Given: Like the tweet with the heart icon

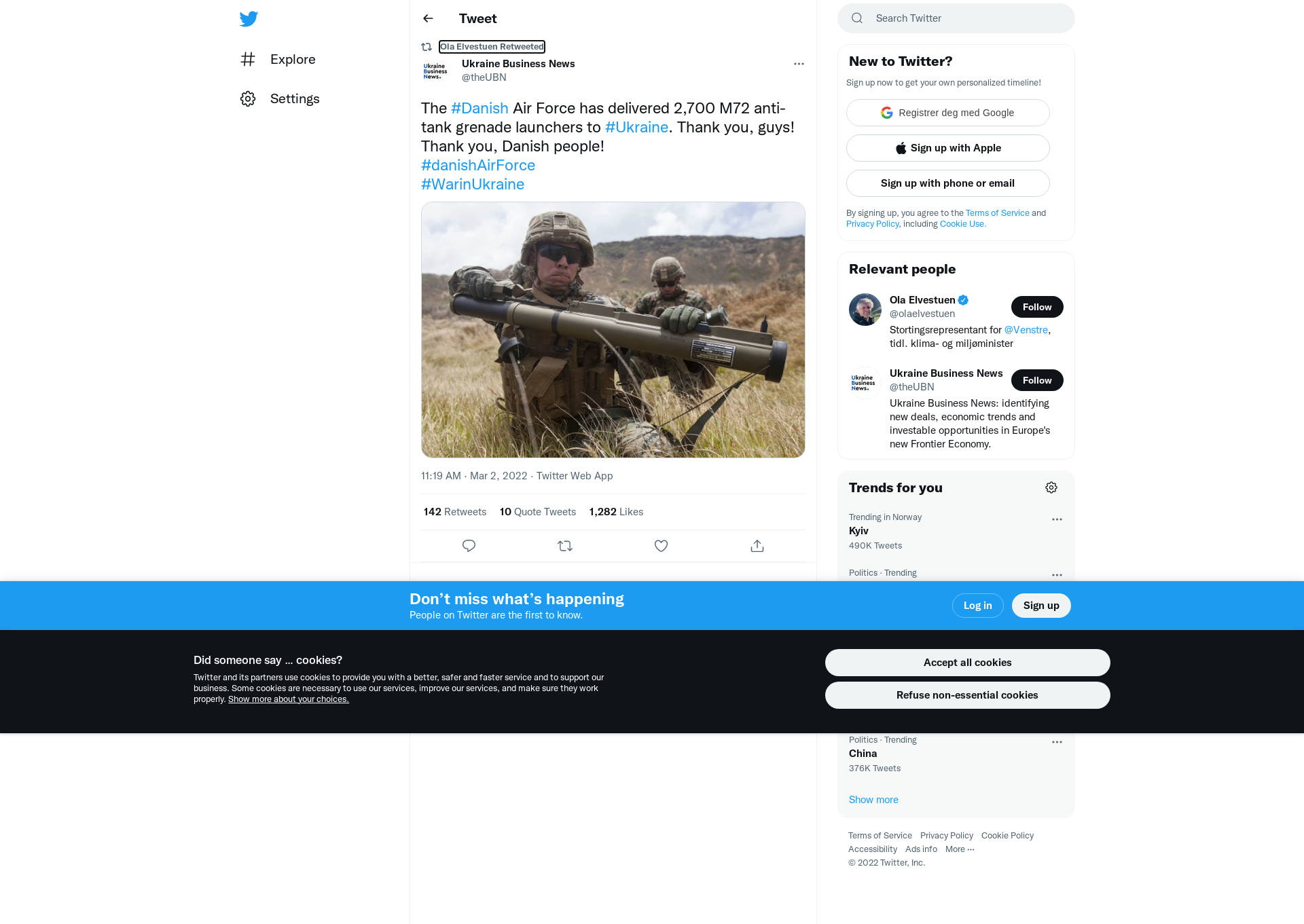Looking at the screenshot, I should [661, 546].
